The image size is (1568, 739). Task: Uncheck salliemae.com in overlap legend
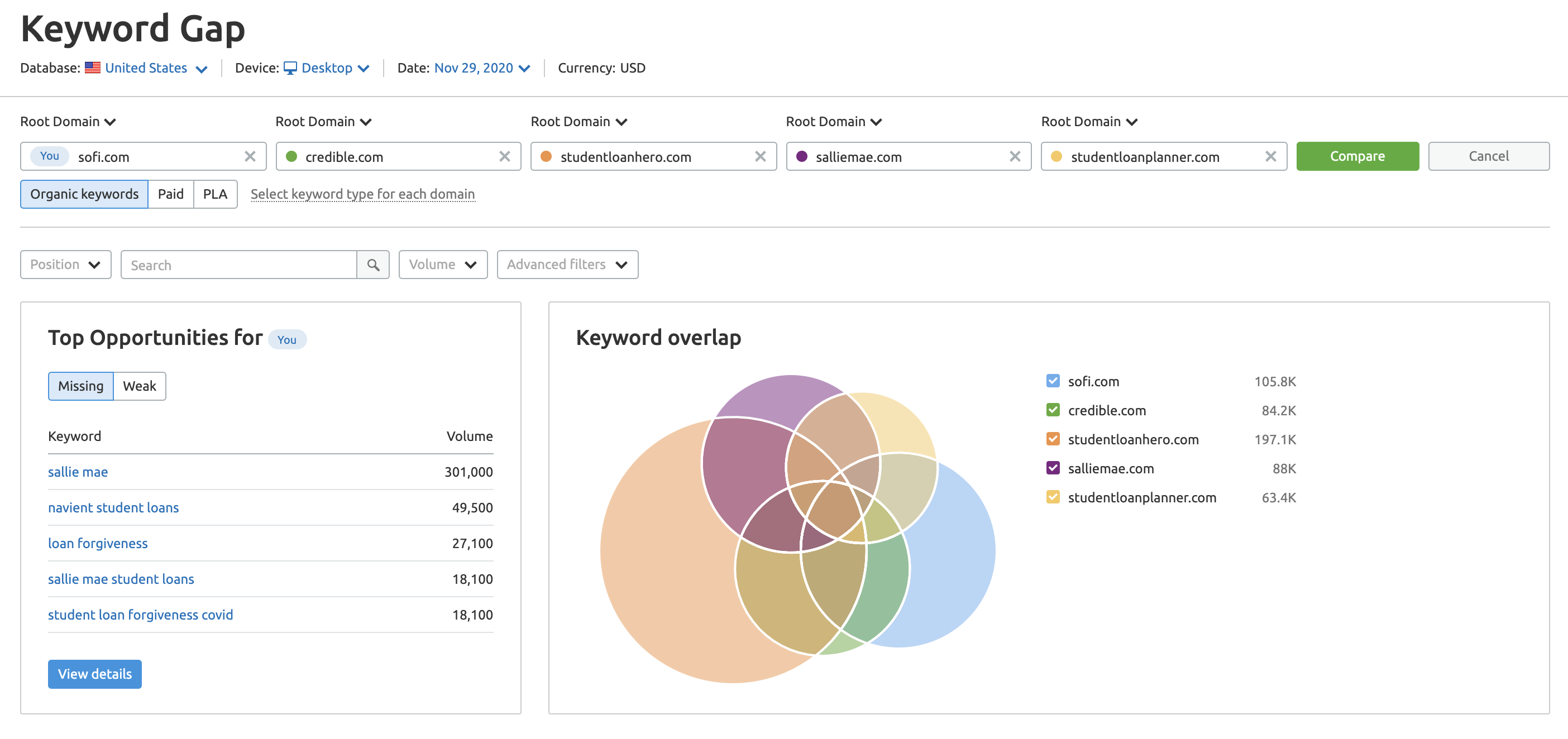click(1053, 468)
